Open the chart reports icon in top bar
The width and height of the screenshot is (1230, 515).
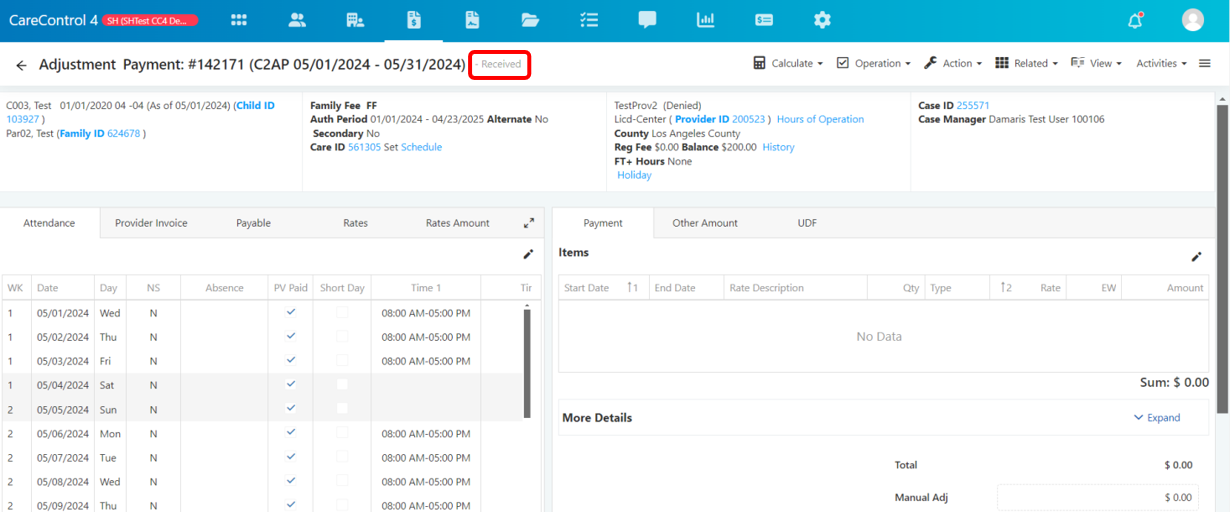coord(706,19)
